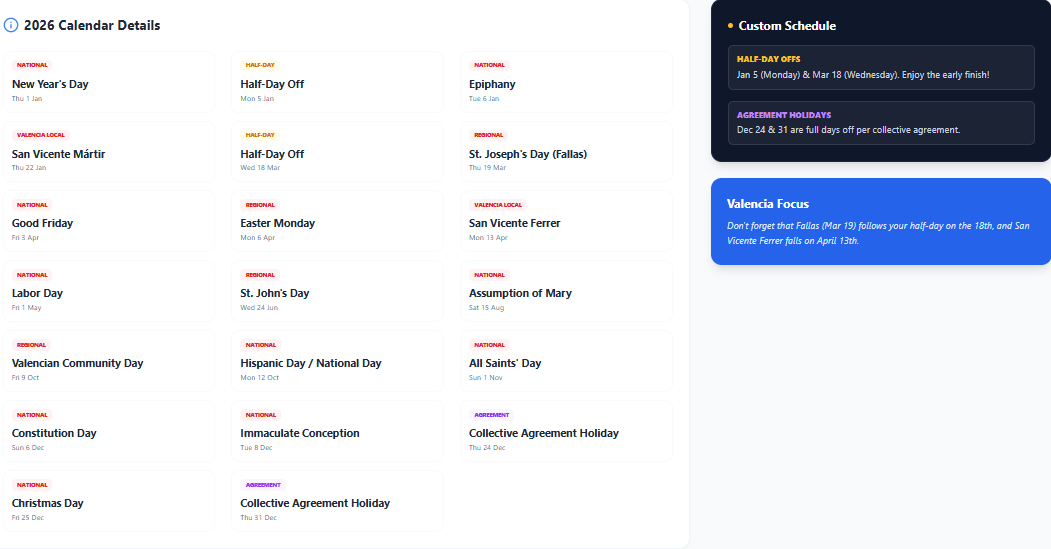Click St. Joseph's Day (Fallas) title

click(x=528, y=154)
